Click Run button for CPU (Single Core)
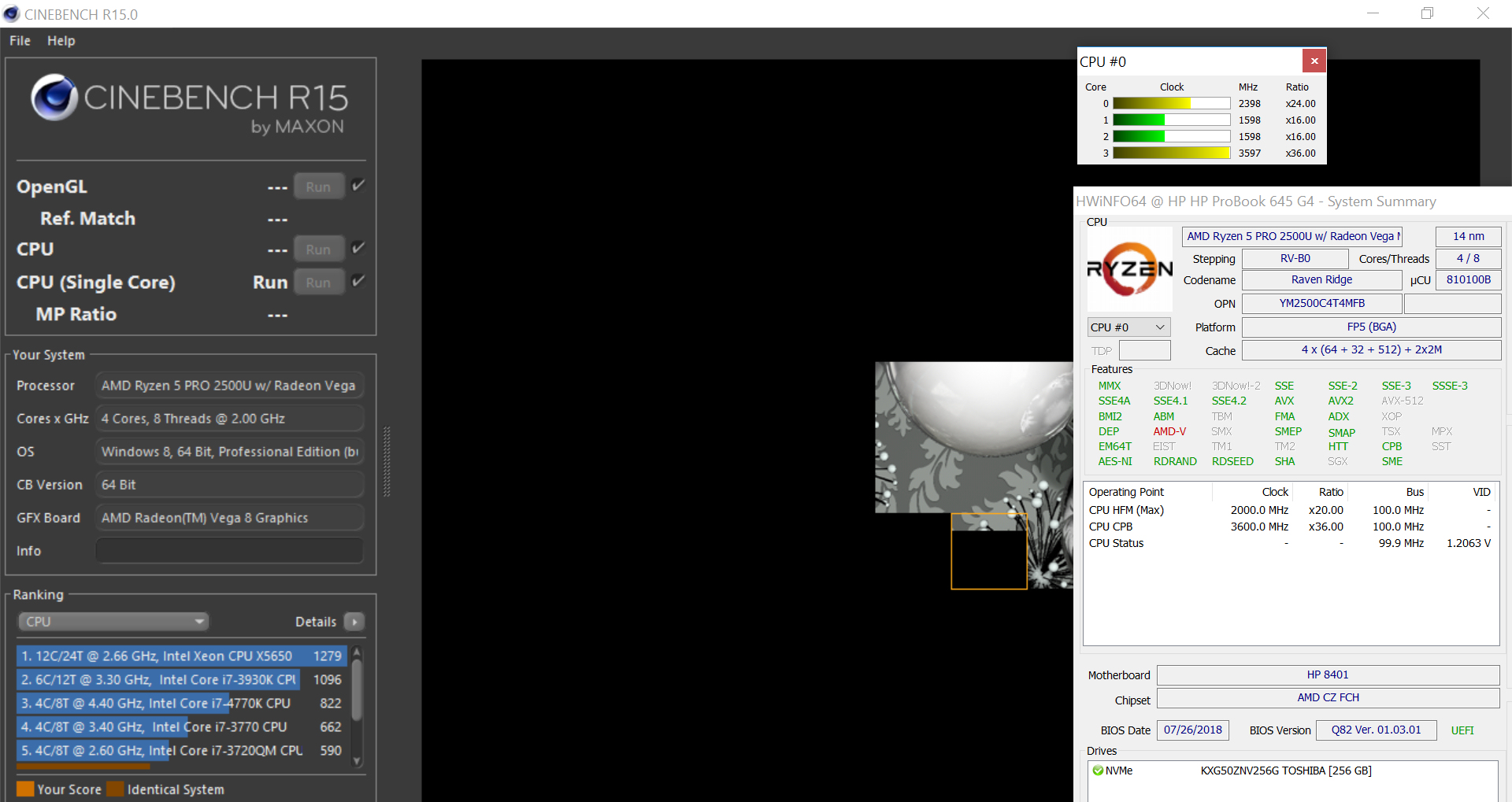Image resolution: width=1512 pixels, height=802 pixels. coord(318,283)
